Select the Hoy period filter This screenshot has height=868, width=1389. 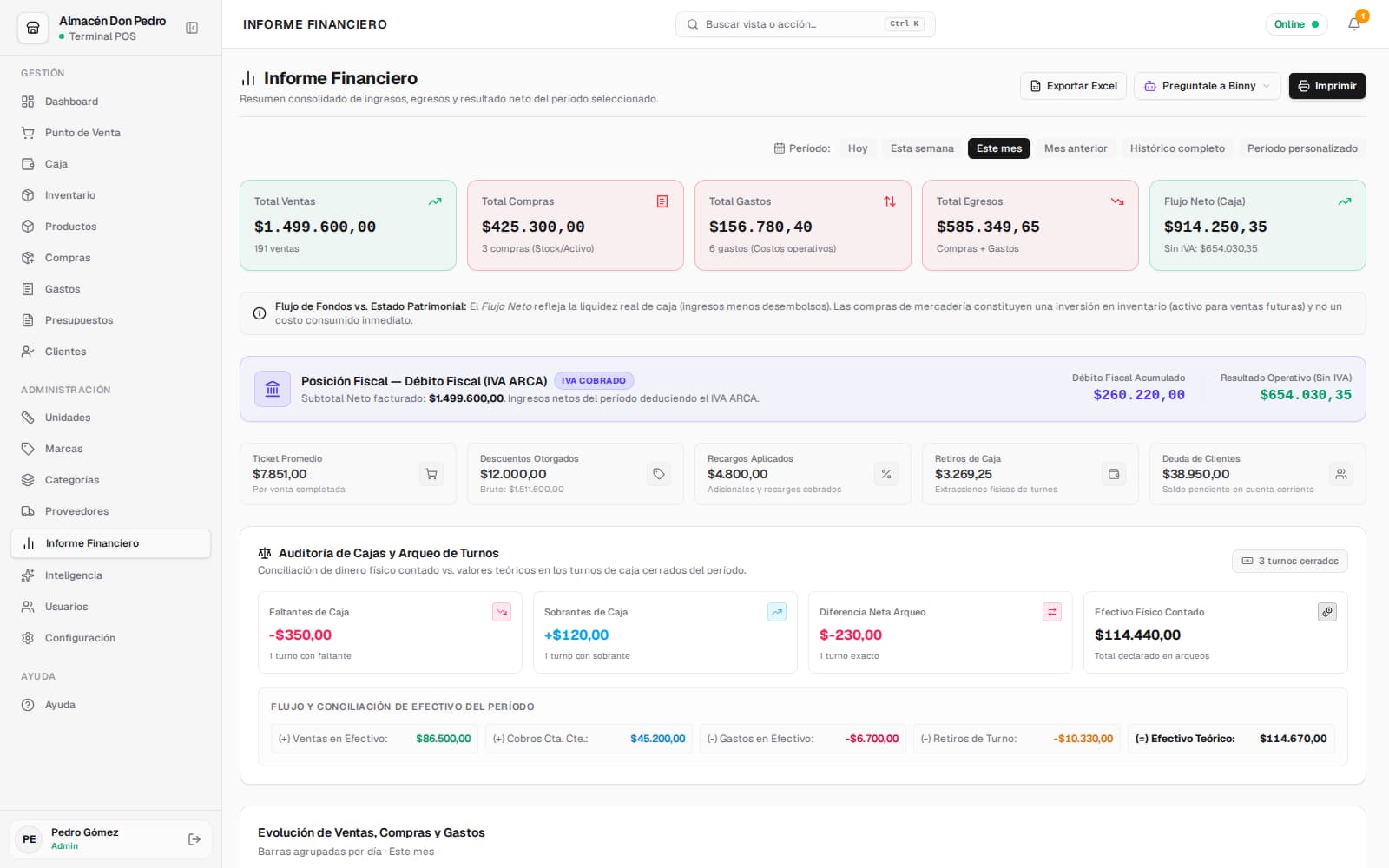pos(858,148)
